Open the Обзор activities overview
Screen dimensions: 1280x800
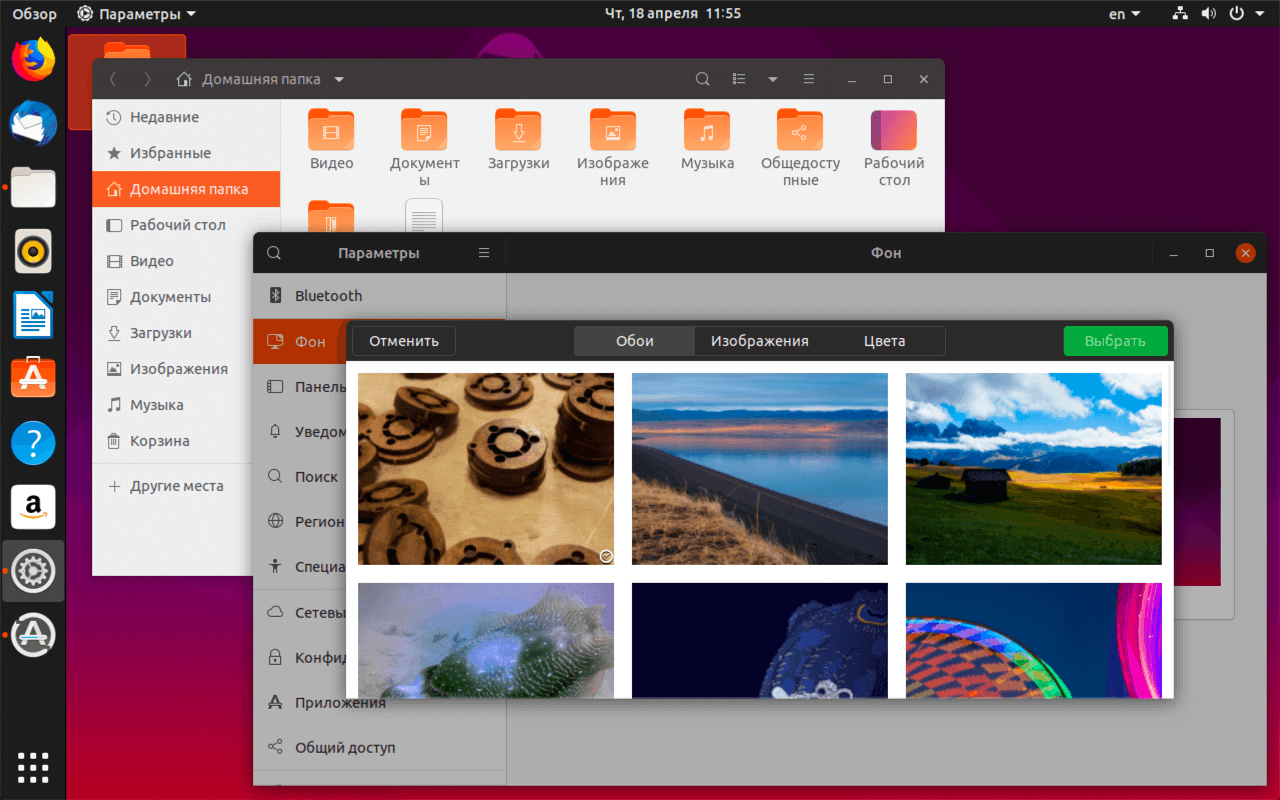pyautogui.click(x=35, y=14)
